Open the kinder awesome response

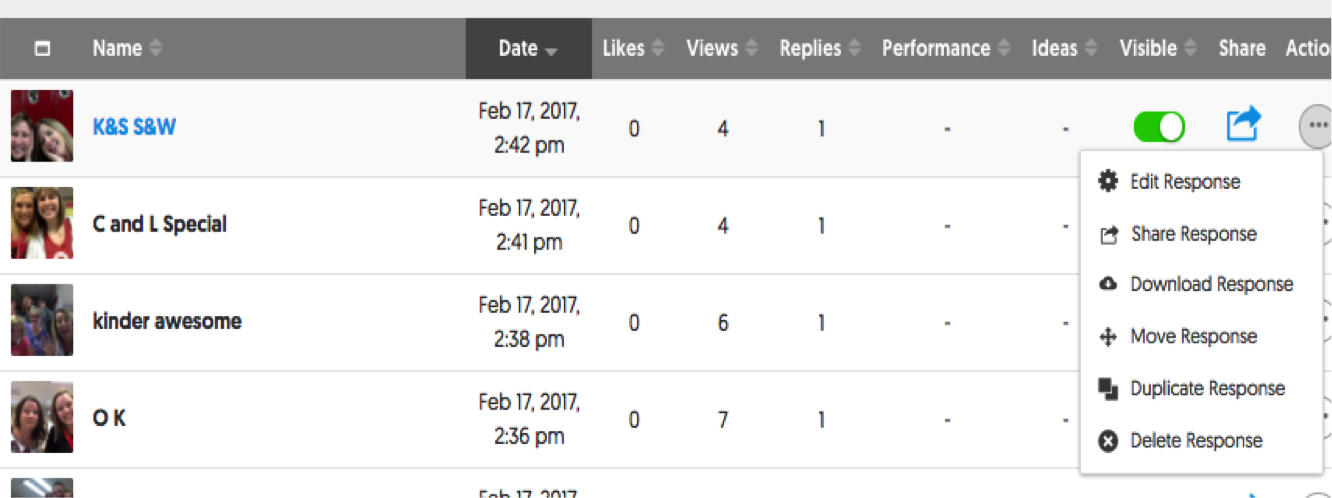pyautogui.click(x=167, y=321)
